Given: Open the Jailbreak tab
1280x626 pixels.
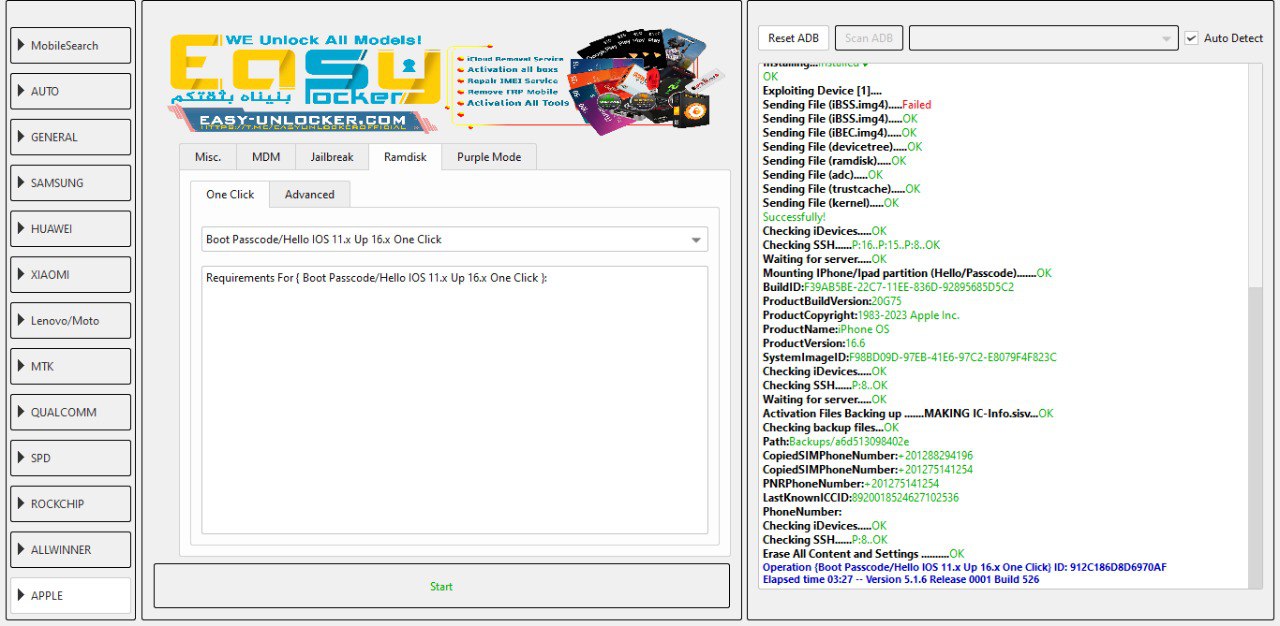Looking at the screenshot, I should 332,157.
